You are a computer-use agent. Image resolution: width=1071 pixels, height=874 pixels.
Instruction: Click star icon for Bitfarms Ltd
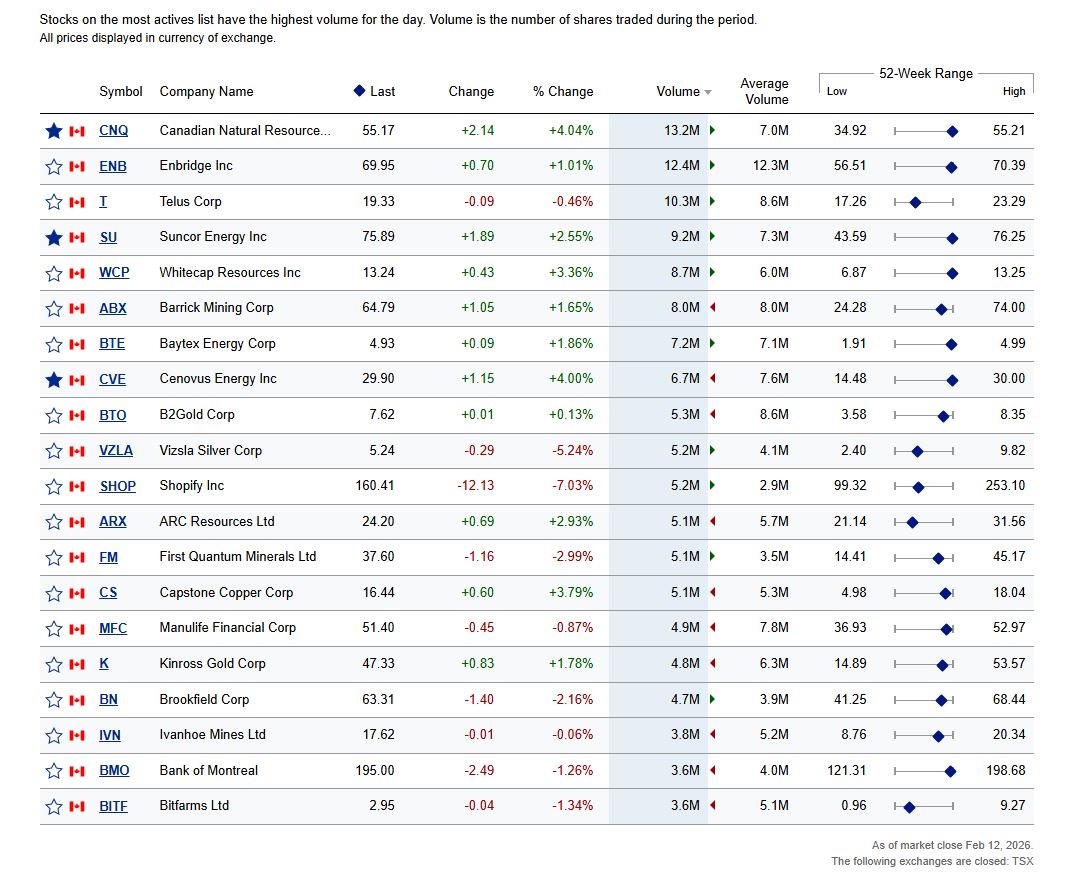click(54, 806)
